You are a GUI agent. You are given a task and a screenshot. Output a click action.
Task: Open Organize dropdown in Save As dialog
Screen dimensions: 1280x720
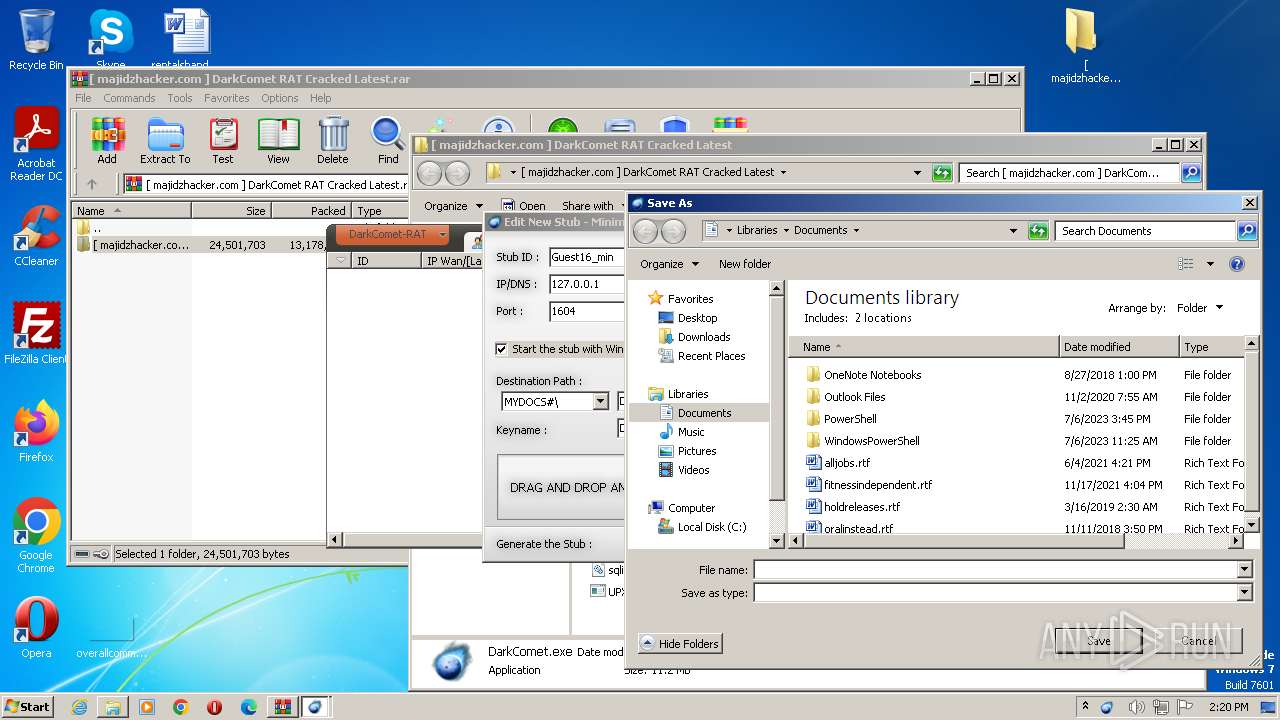click(669, 264)
